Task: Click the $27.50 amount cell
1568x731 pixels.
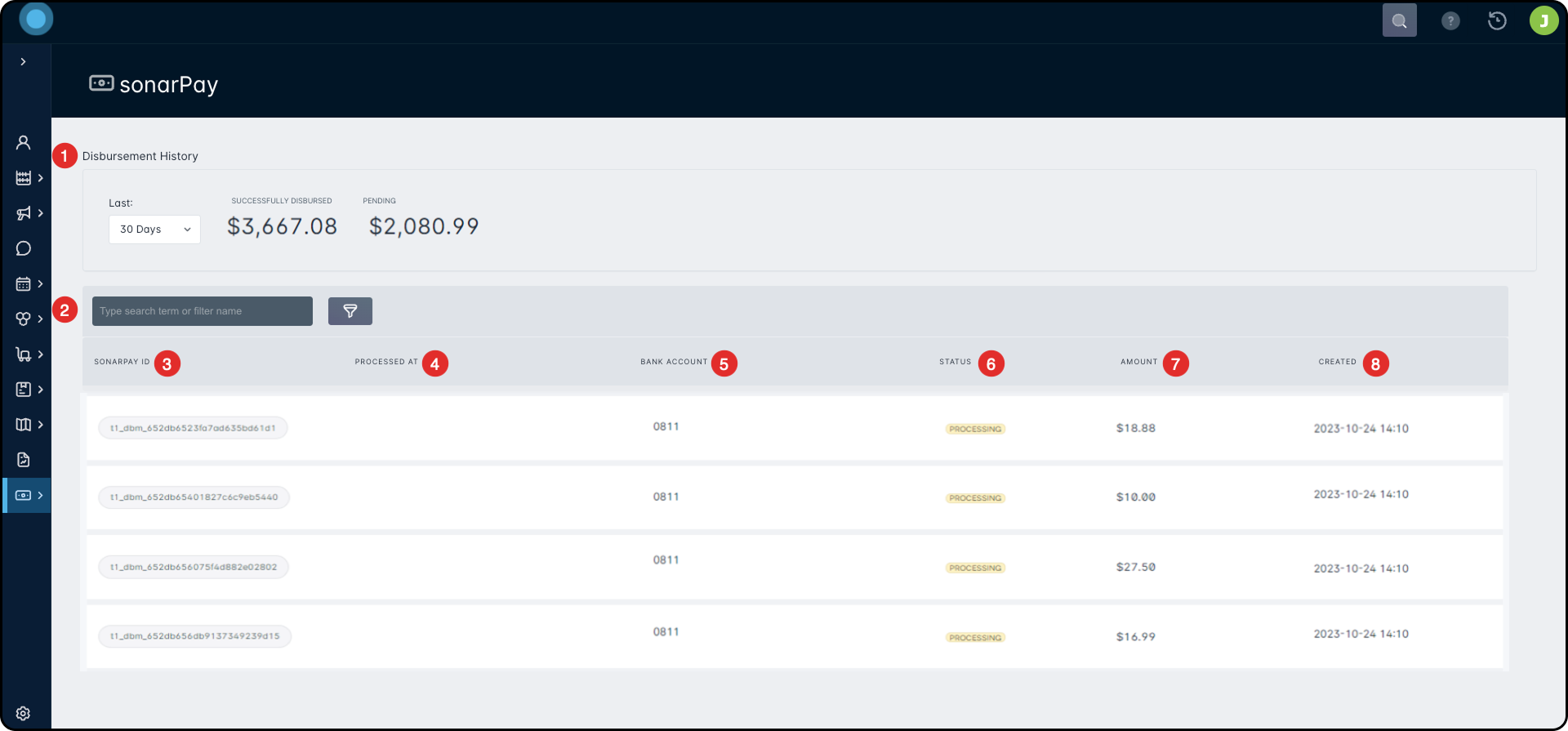Action: click(1136, 567)
